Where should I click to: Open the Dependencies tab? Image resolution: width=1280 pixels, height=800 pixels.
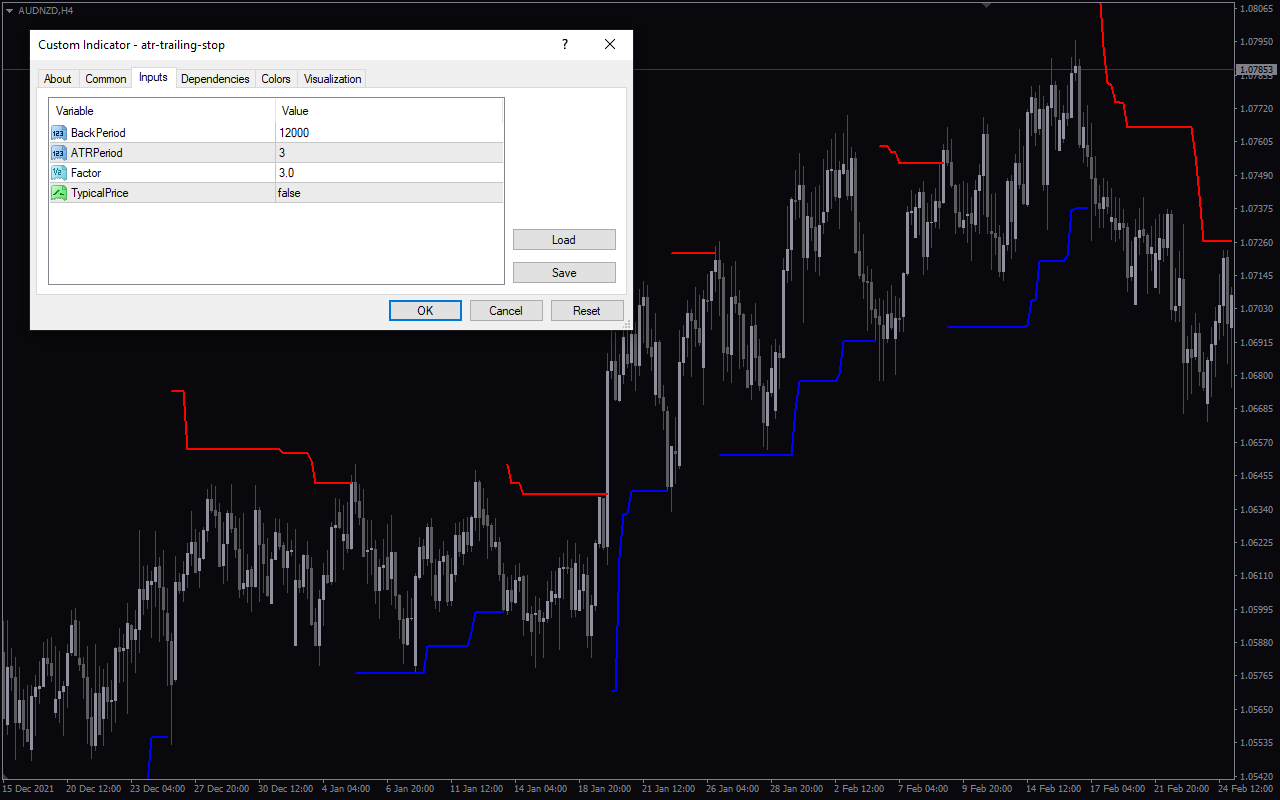click(215, 79)
